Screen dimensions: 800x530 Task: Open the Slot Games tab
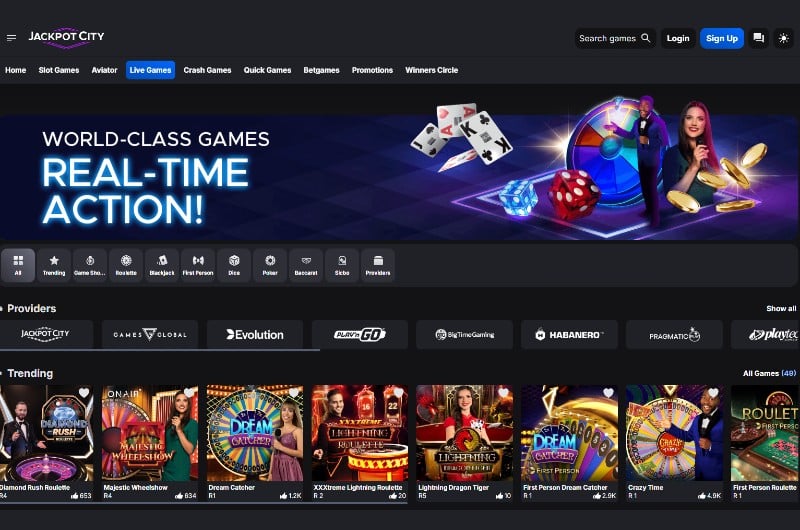pos(59,70)
